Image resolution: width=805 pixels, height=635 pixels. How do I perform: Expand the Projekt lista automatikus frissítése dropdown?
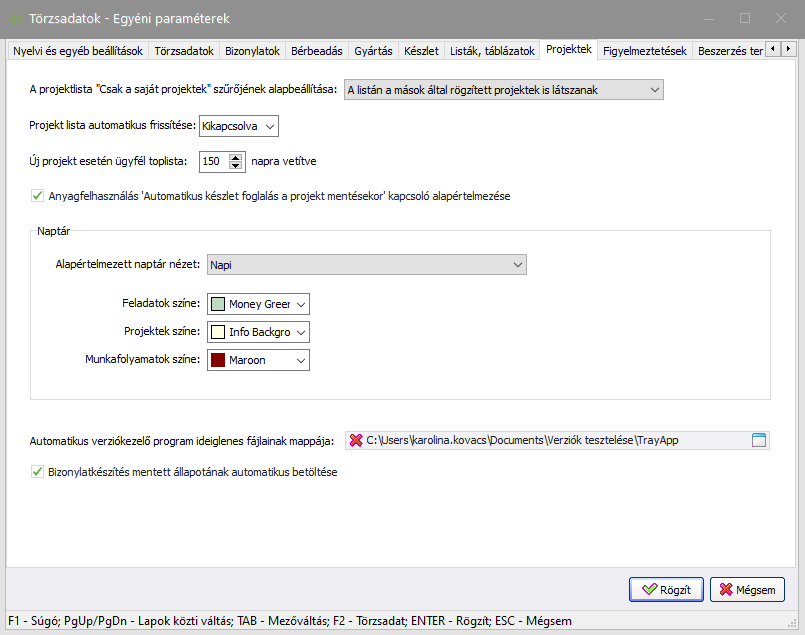coord(239,125)
